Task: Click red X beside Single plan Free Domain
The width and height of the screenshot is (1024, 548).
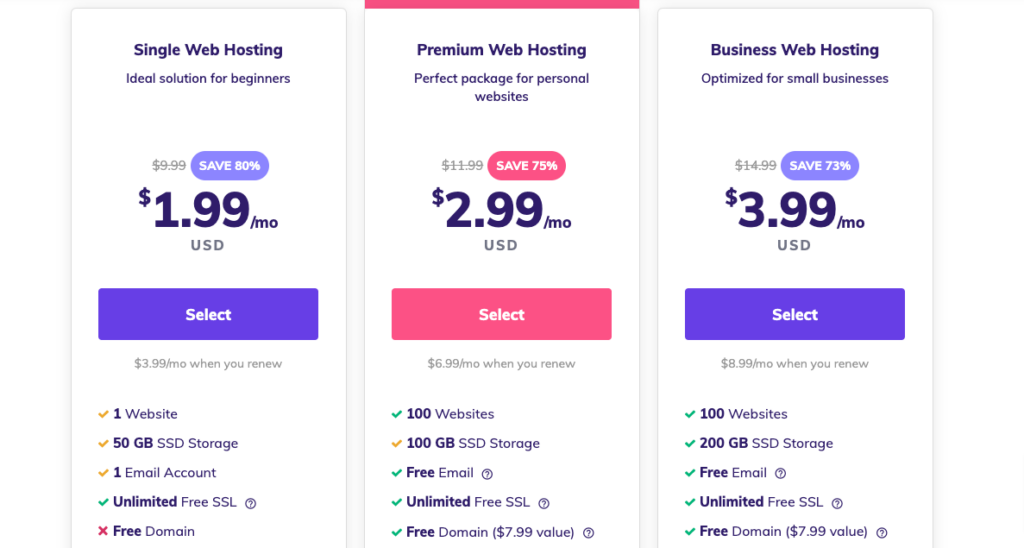Action: click(103, 531)
